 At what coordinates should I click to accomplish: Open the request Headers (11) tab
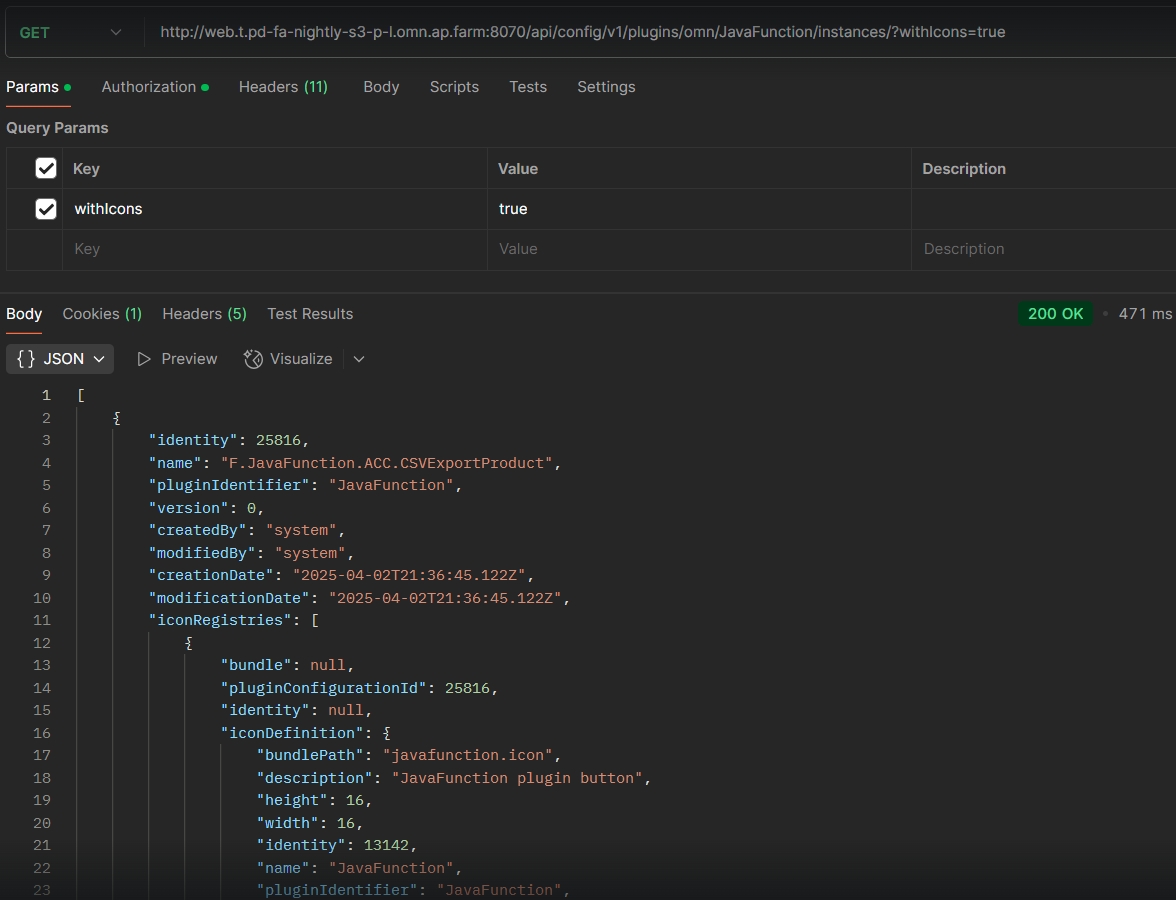tap(283, 87)
